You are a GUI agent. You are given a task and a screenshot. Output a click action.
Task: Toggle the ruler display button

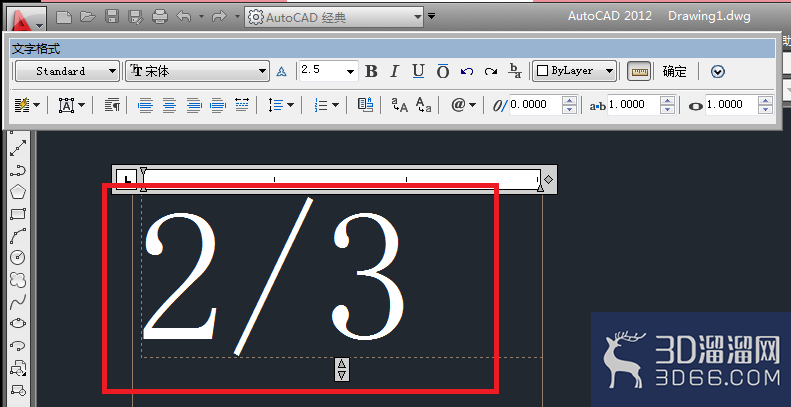click(x=639, y=72)
